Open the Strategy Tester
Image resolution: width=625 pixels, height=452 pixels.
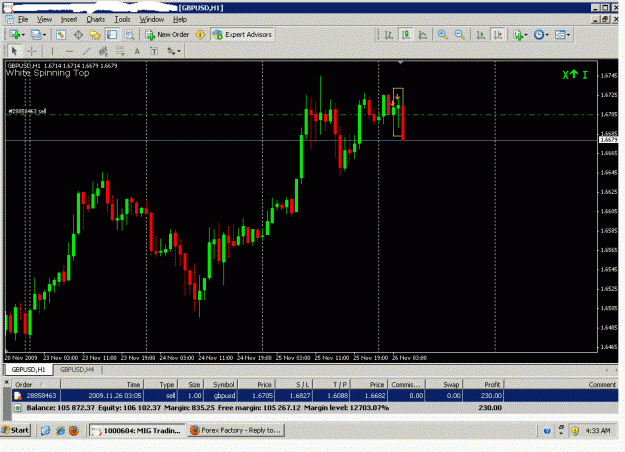pos(129,35)
